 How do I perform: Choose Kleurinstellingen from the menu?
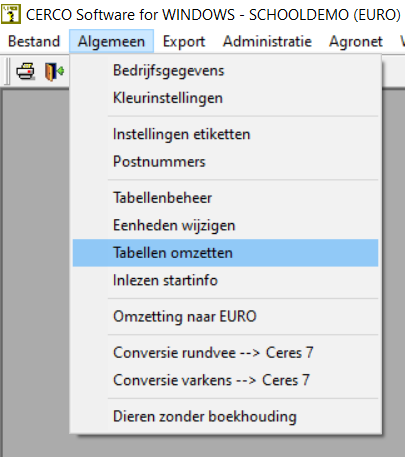coord(225,98)
